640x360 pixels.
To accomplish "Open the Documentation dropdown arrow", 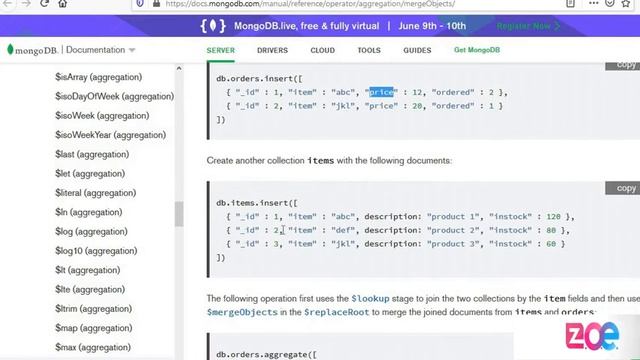I will coord(132,50).
